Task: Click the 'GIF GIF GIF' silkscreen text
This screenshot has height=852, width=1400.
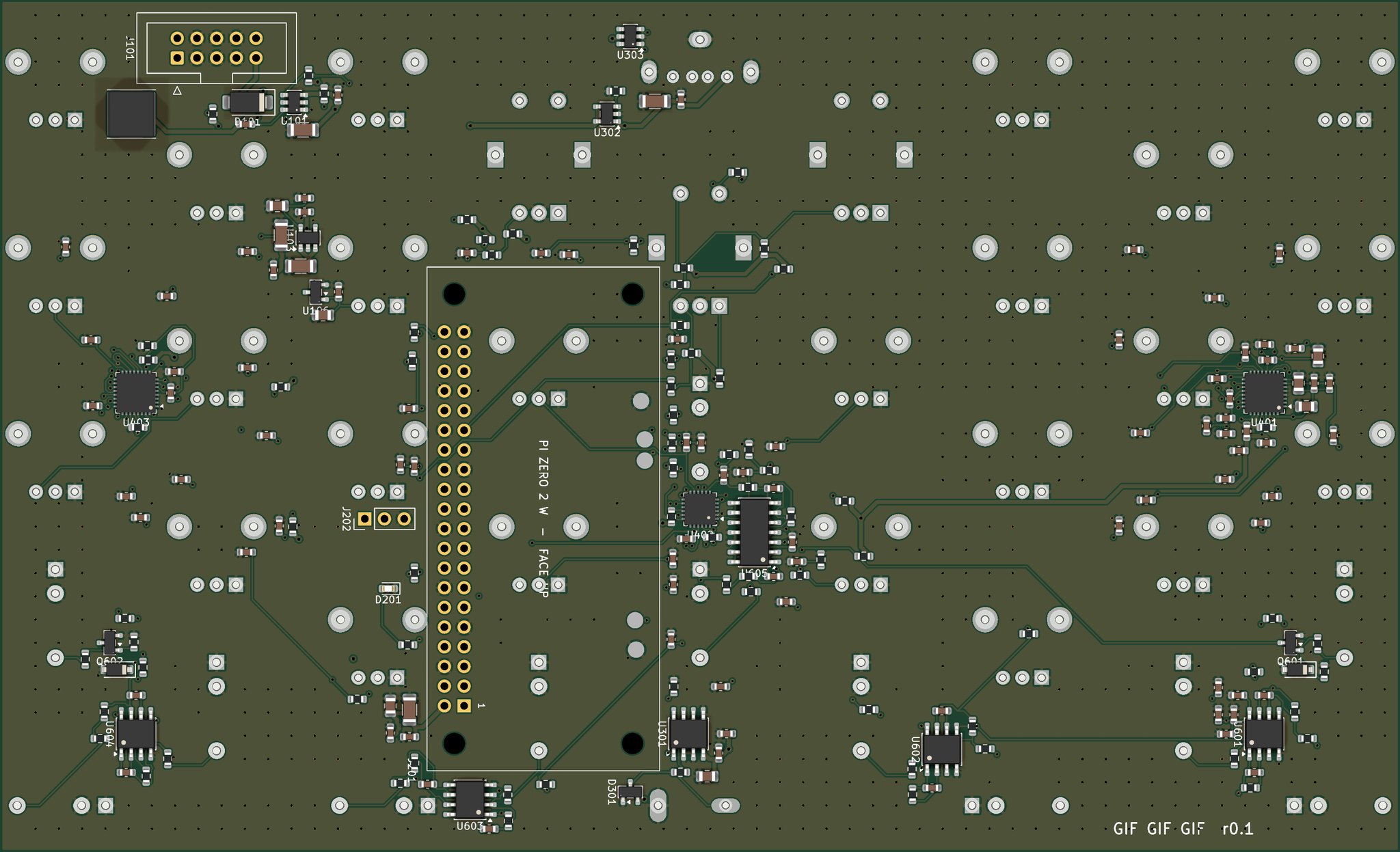Action: (1159, 829)
